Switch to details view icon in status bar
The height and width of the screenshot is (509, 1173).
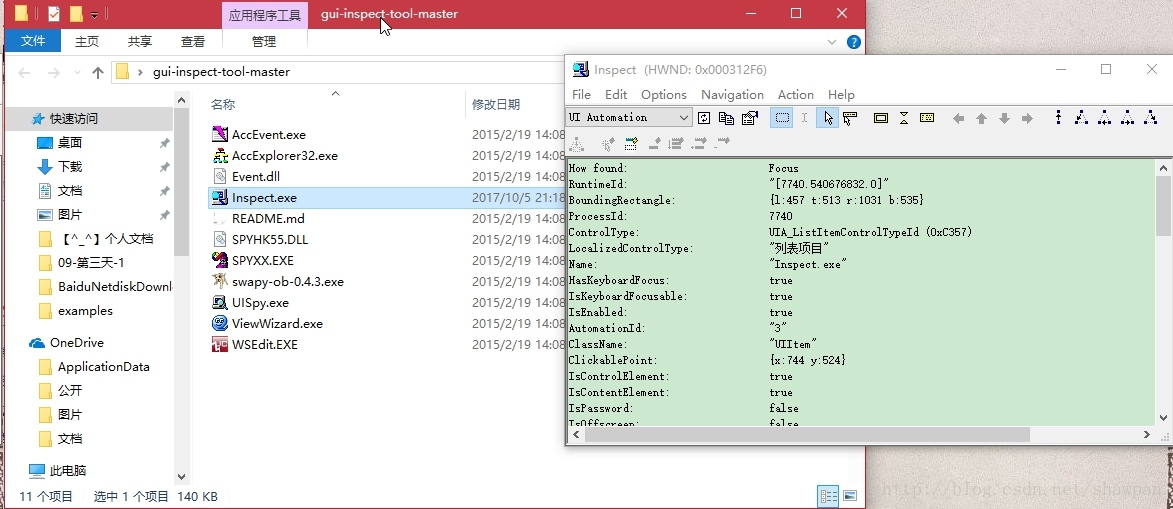point(828,496)
